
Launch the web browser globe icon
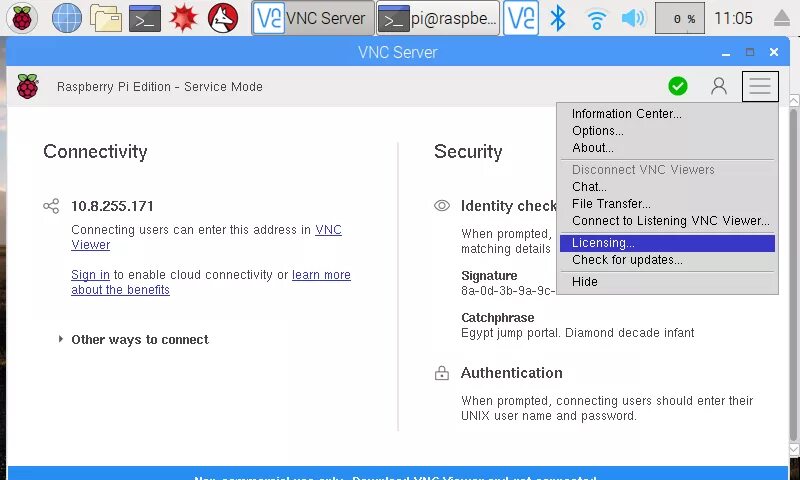(x=67, y=18)
